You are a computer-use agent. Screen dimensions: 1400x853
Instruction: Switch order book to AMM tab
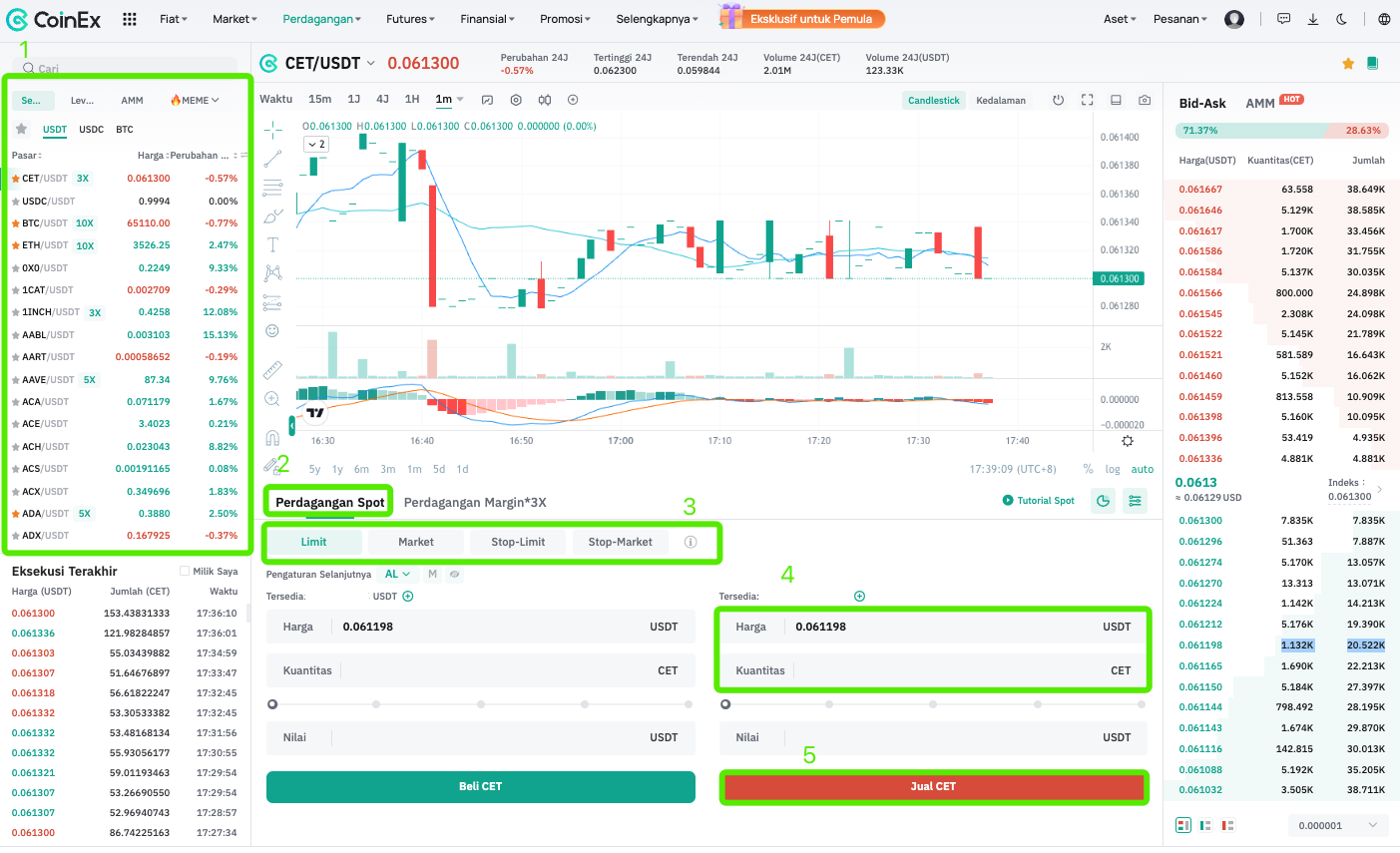coord(1260,103)
